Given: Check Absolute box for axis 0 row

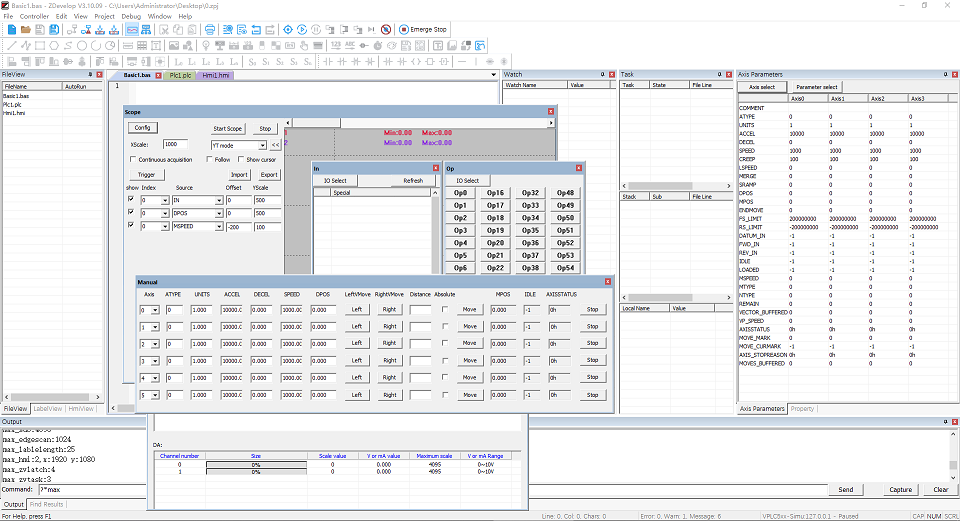Looking at the screenshot, I should pyautogui.click(x=445, y=309).
